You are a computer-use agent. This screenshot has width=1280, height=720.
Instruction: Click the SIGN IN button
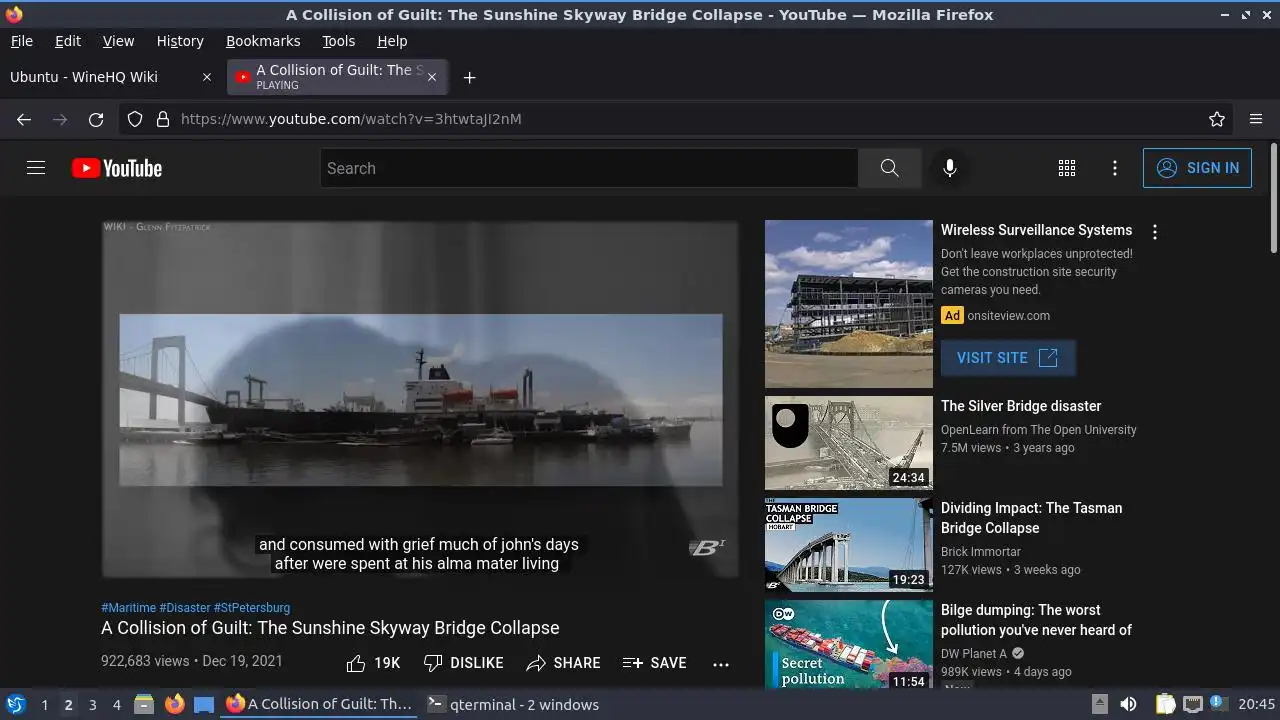(x=1197, y=168)
